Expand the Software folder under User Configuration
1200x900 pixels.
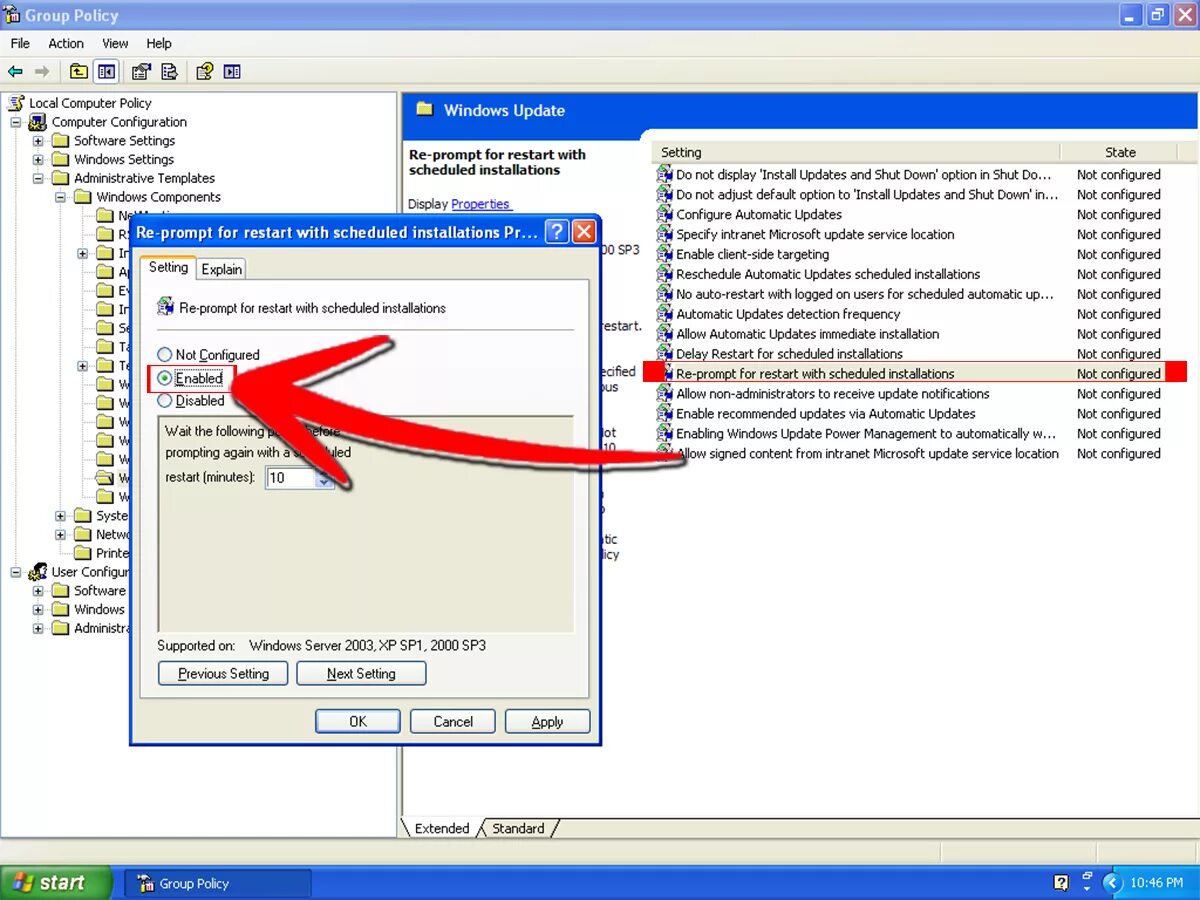click(x=38, y=591)
